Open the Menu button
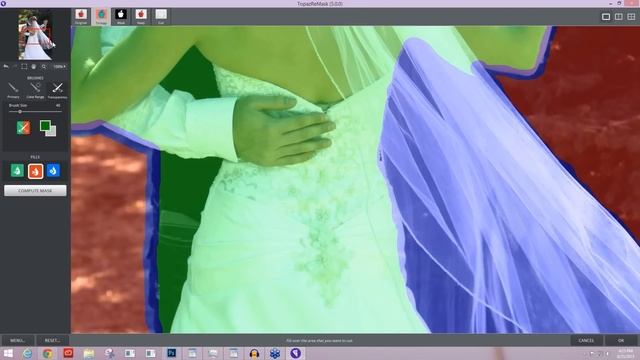The image size is (640, 360). 18,340
